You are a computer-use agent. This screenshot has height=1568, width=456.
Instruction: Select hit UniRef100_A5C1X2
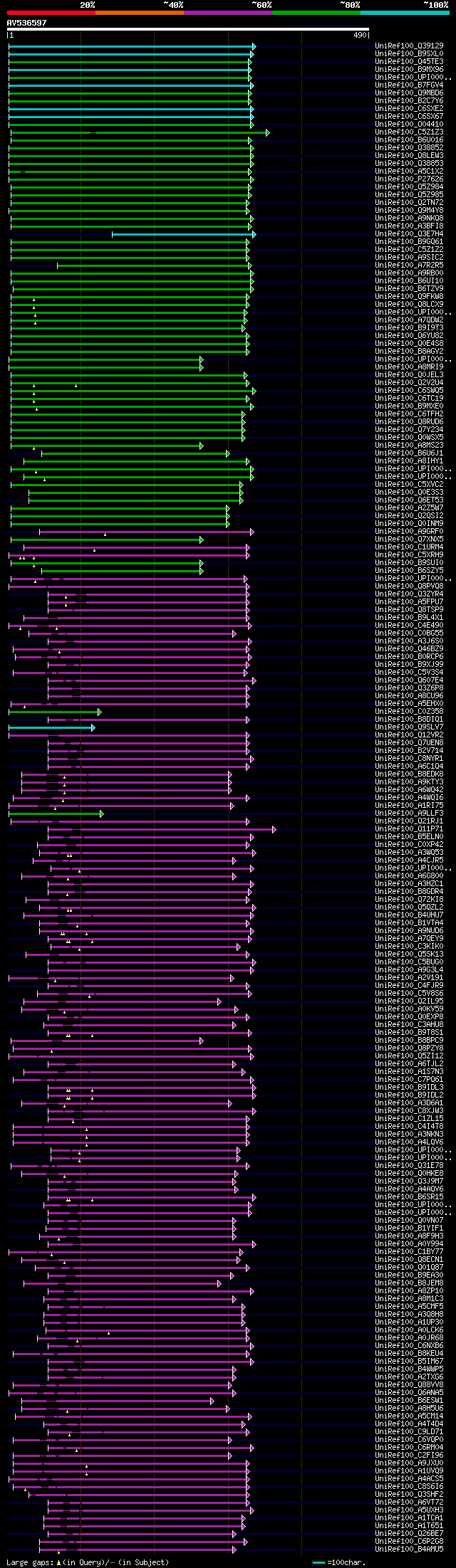point(410,172)
